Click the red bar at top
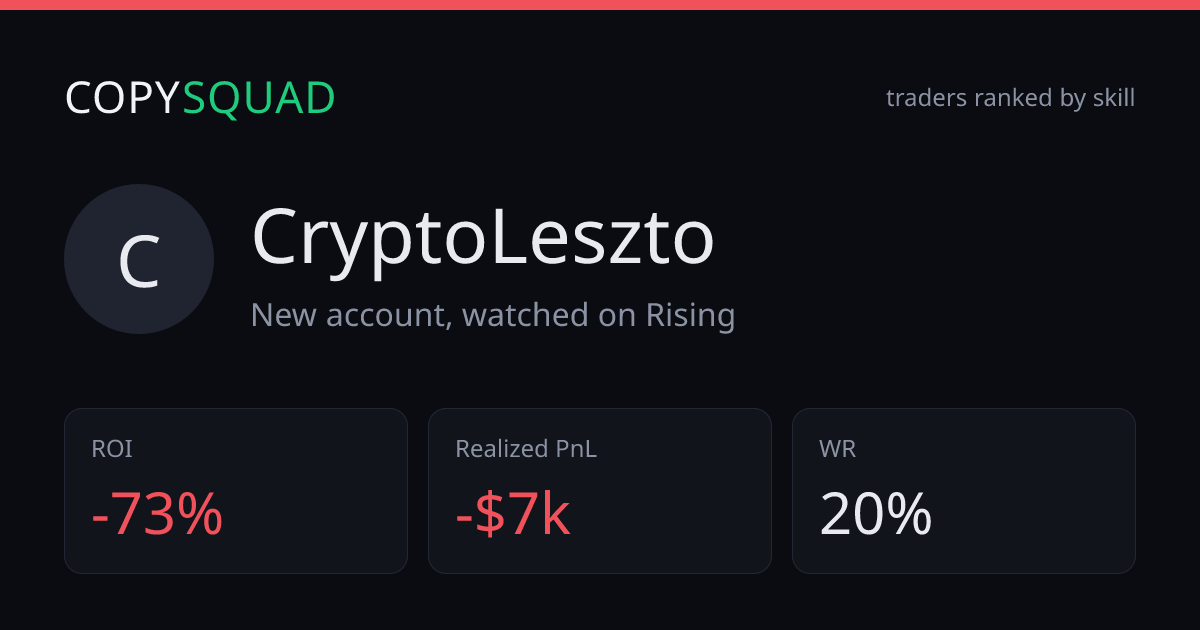Screen dimensions: 1200x630 (600, 5)
